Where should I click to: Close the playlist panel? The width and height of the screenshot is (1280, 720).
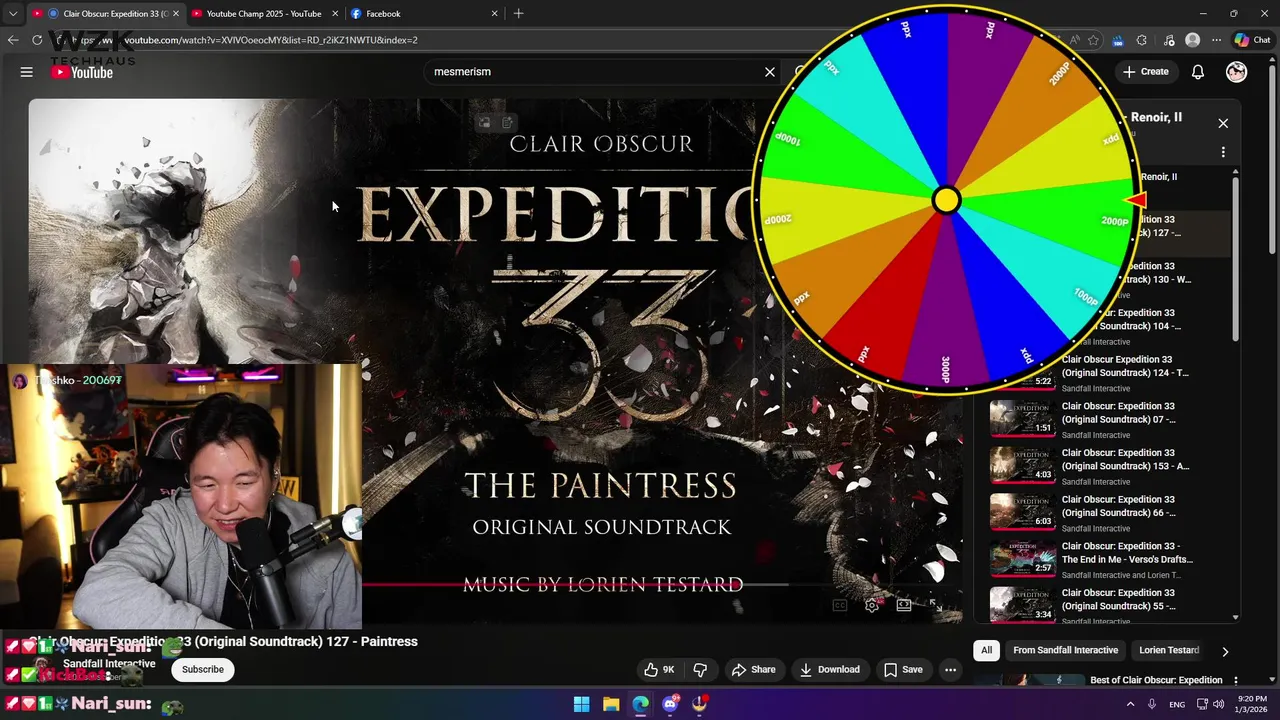tap(1223, 123)
